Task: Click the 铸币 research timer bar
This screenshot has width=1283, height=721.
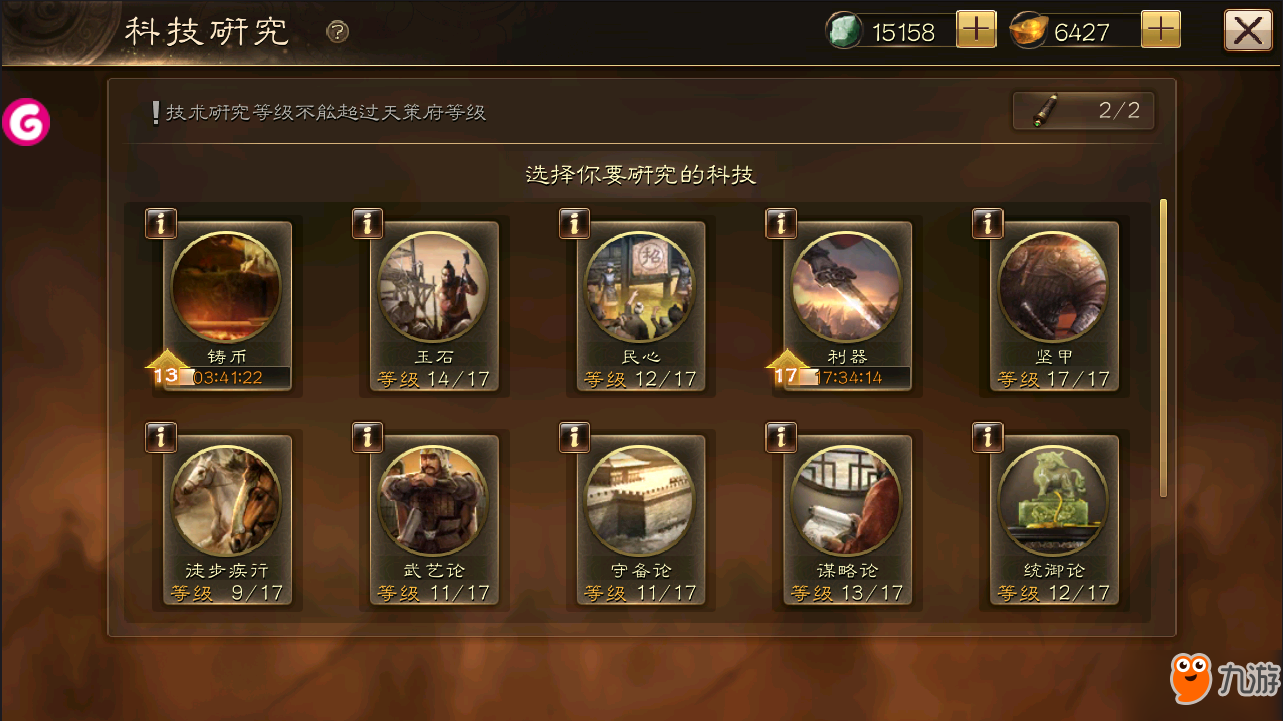Action: tap(226, 377)
